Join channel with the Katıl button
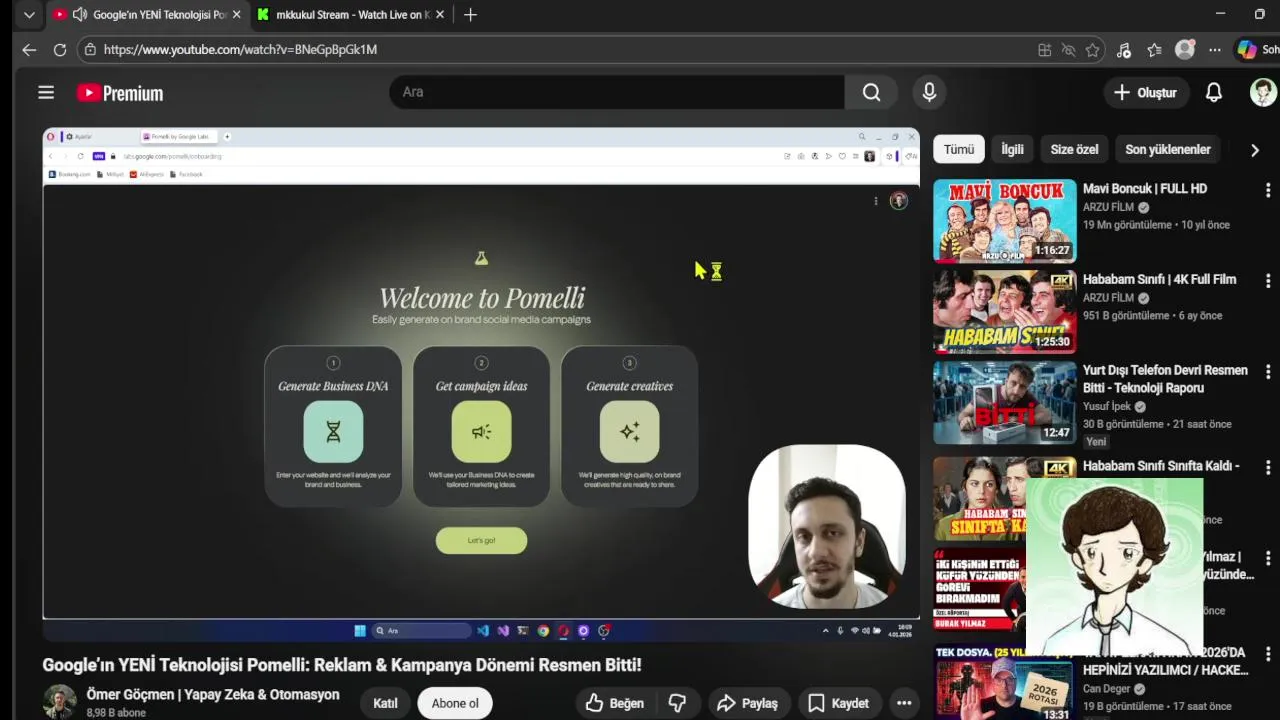Image resolution: width=1280 pixels, height=720 pixels. (x=385, y=703)
